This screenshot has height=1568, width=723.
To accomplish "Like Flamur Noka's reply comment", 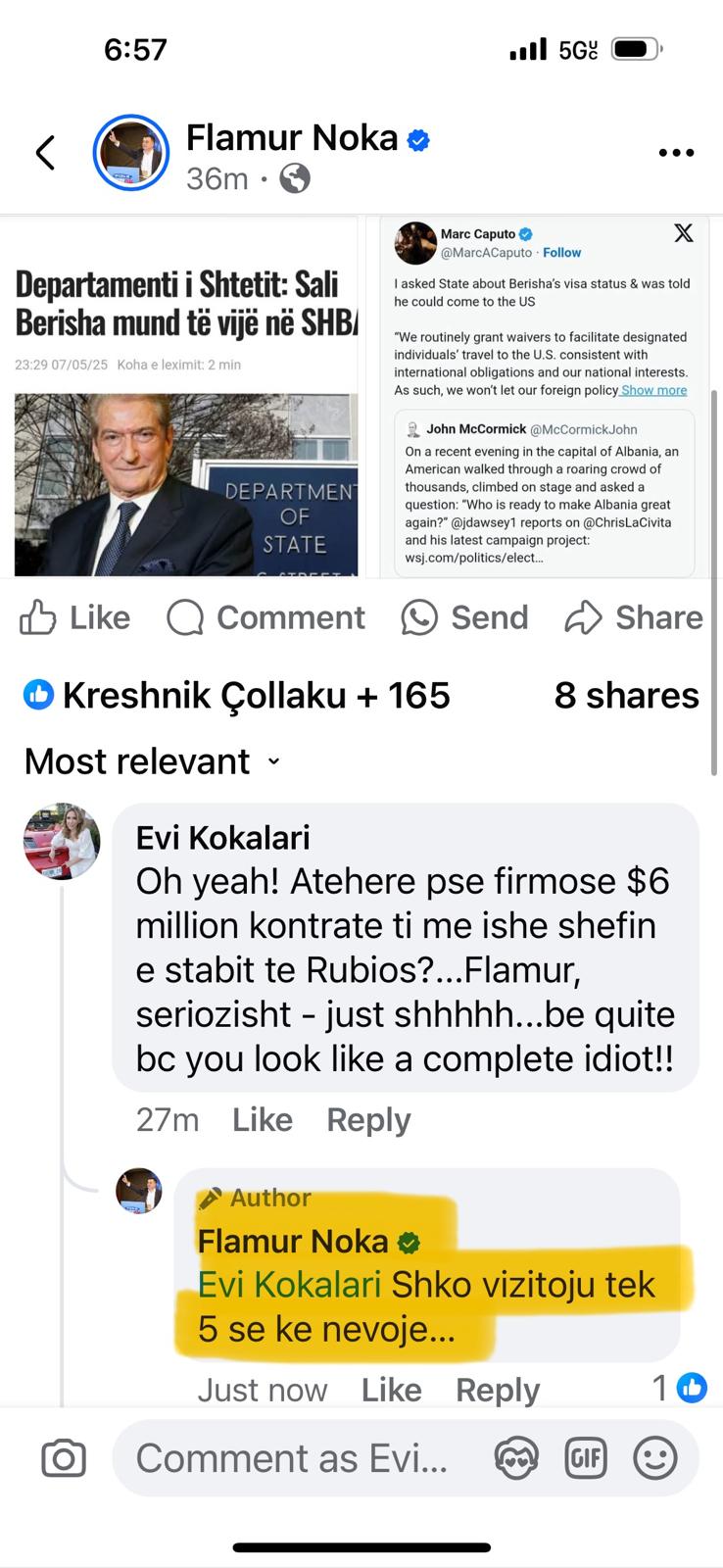I will pos(391,1390).
